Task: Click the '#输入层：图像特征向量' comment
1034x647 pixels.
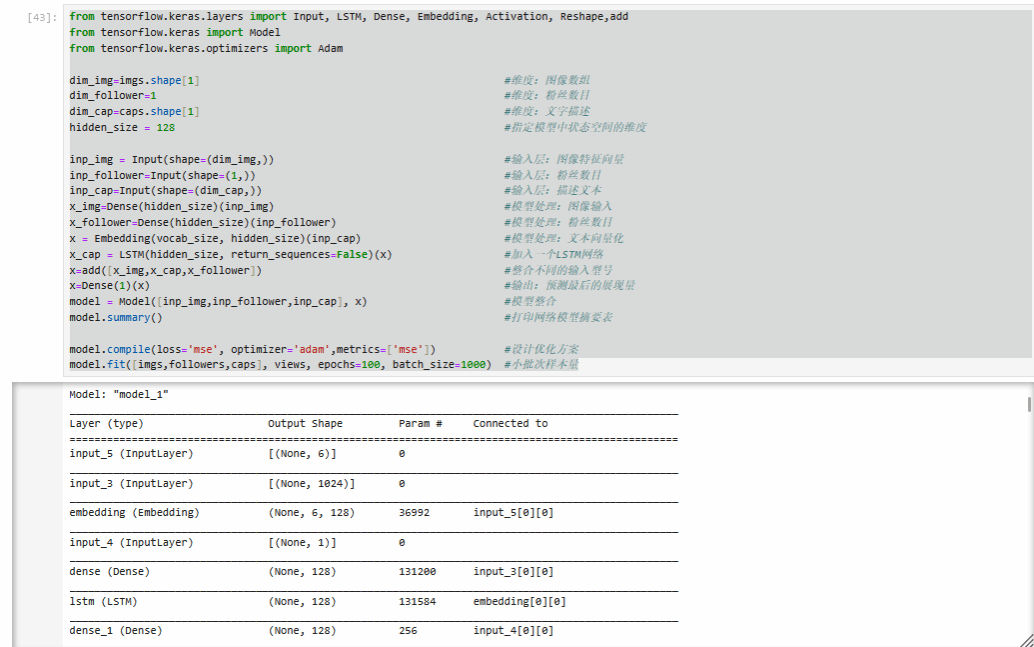Action: [564, 160]
